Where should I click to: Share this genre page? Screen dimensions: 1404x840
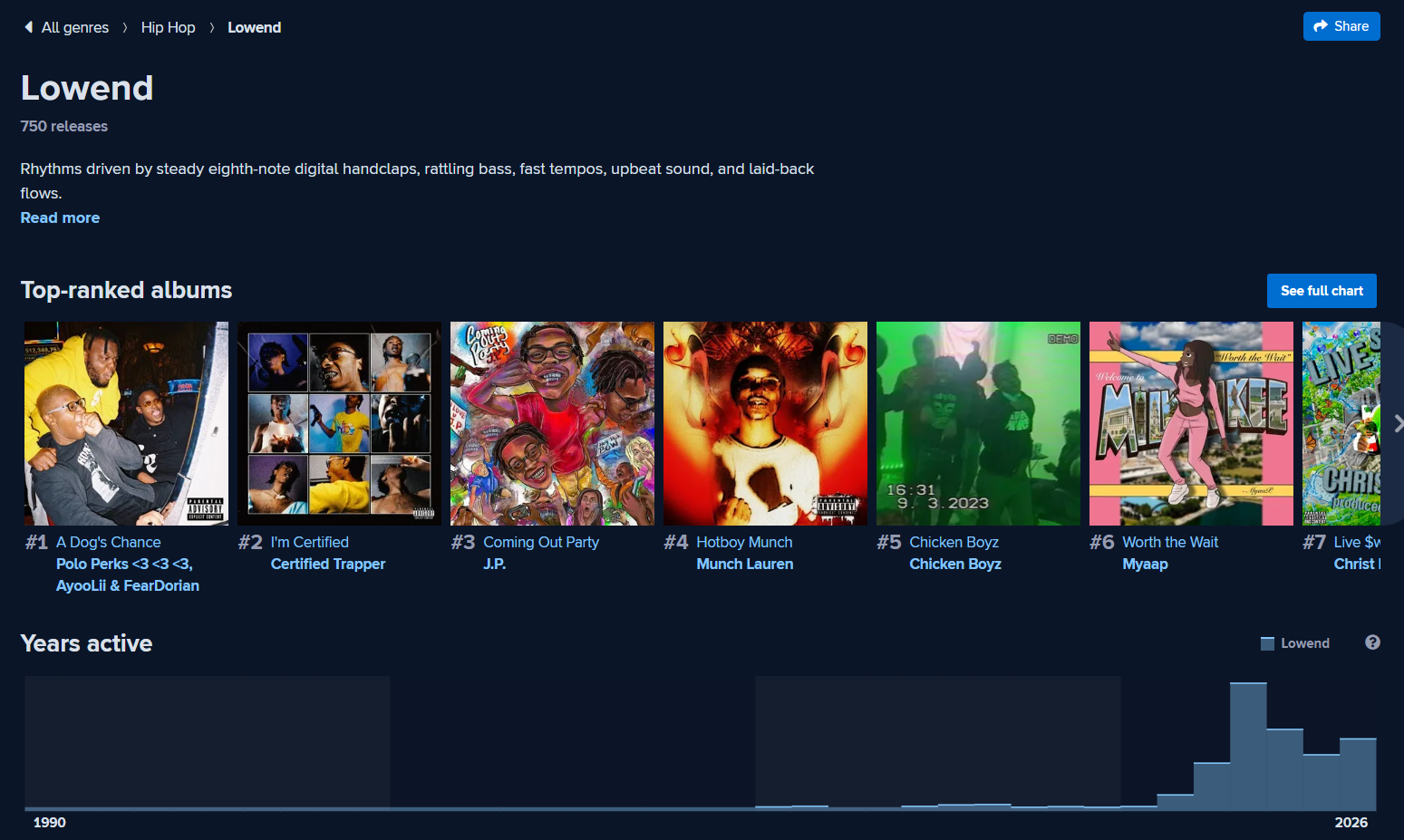[x=1341, y=26]
